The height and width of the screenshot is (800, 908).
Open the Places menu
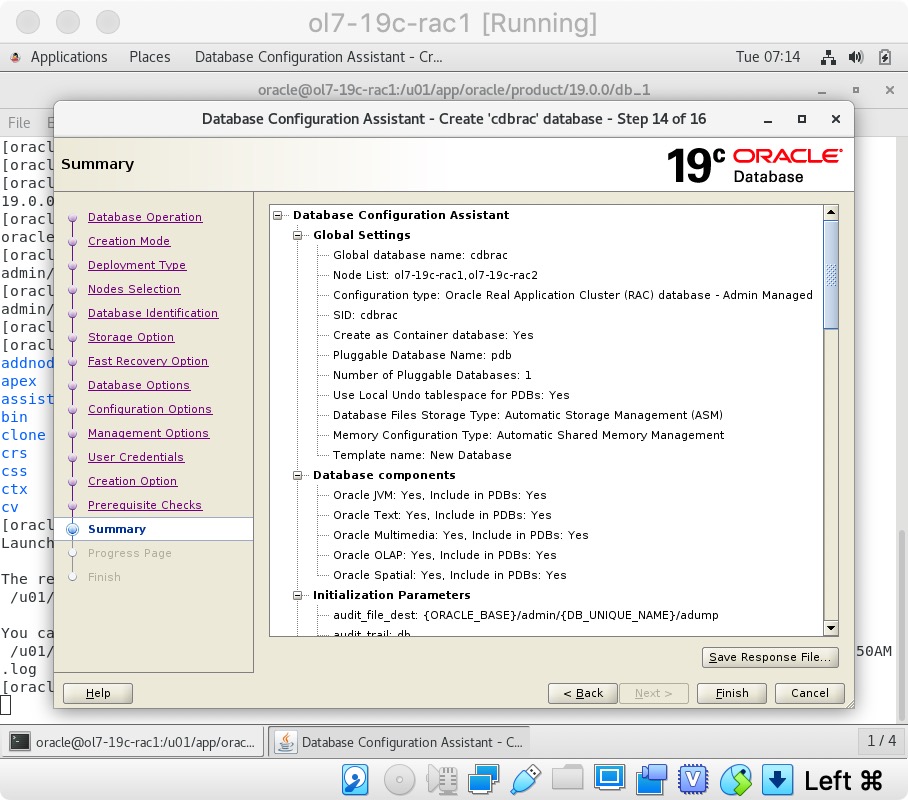click(x=149, y=57)
